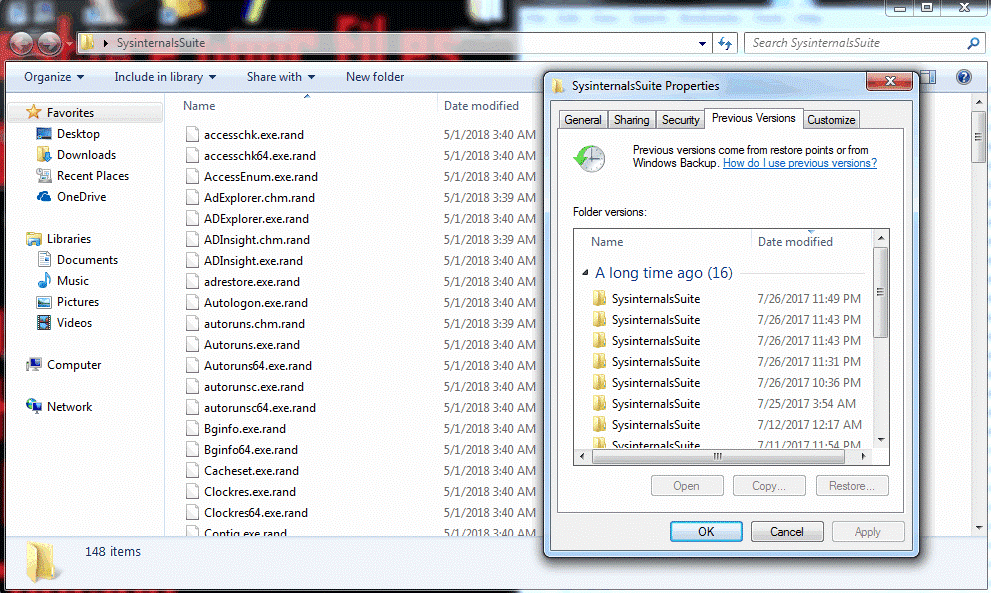The height and width of the screenshot is (593, 991).
Task: Select the Recent Places shortcut
Action: coord(95,175)
